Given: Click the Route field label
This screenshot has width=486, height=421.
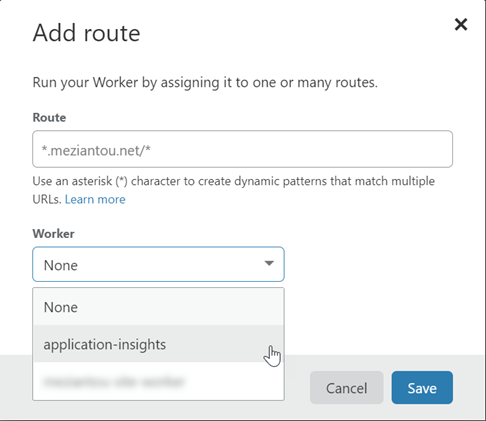Looking at the screenshot, I should (49, 118).
